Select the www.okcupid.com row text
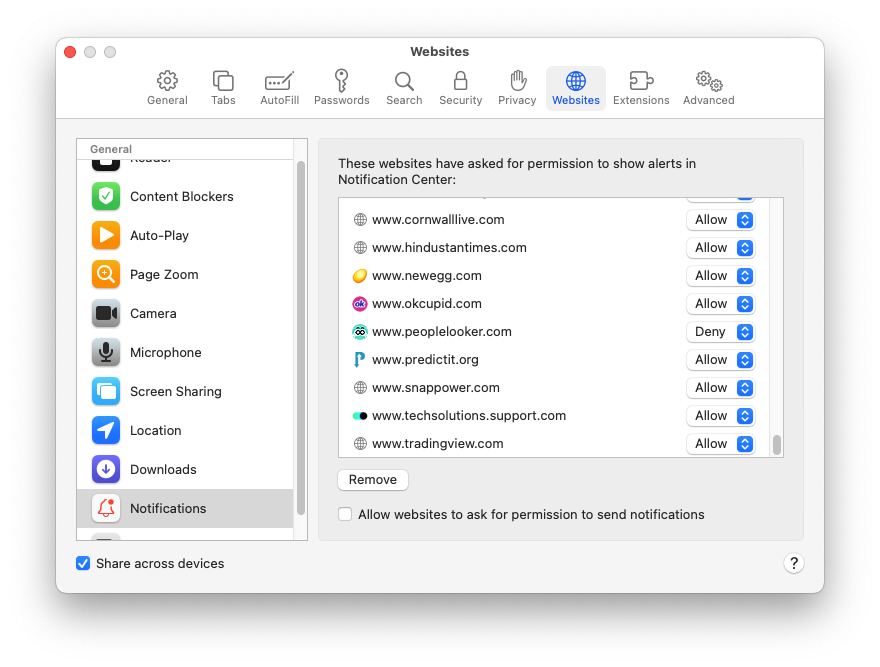The width and height of the screenshot is (880, 667). 427,304
